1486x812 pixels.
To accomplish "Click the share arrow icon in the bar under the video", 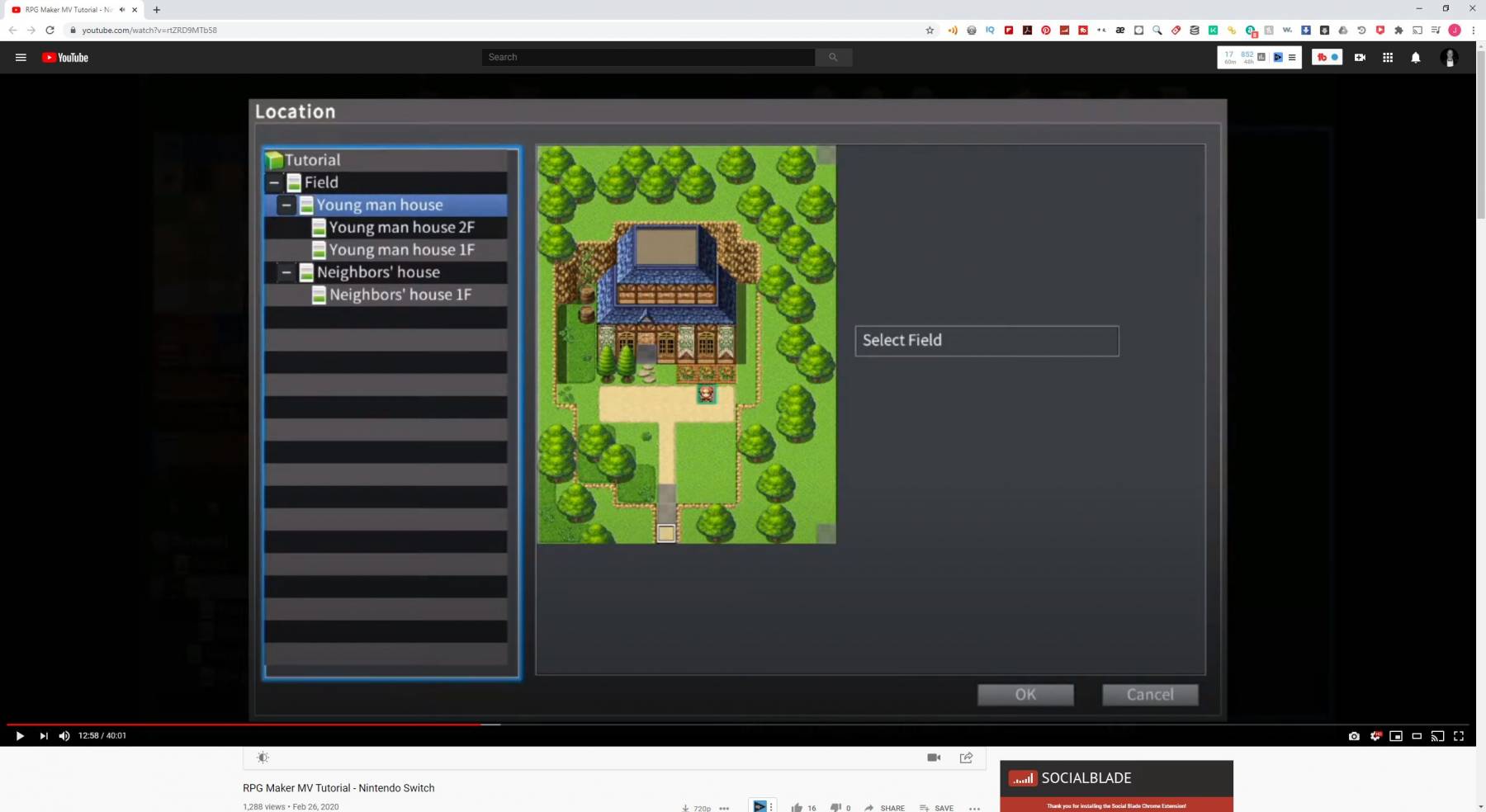I will click(966, 758).
